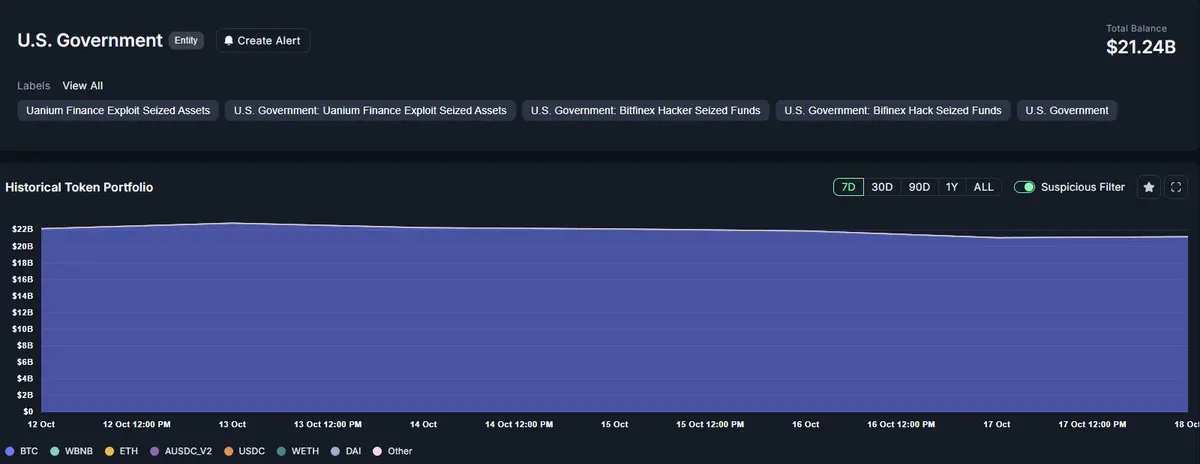Expand chart to fullscreen view
The height and width of the screenshot is (464, 1200).
click(1176, 187)
